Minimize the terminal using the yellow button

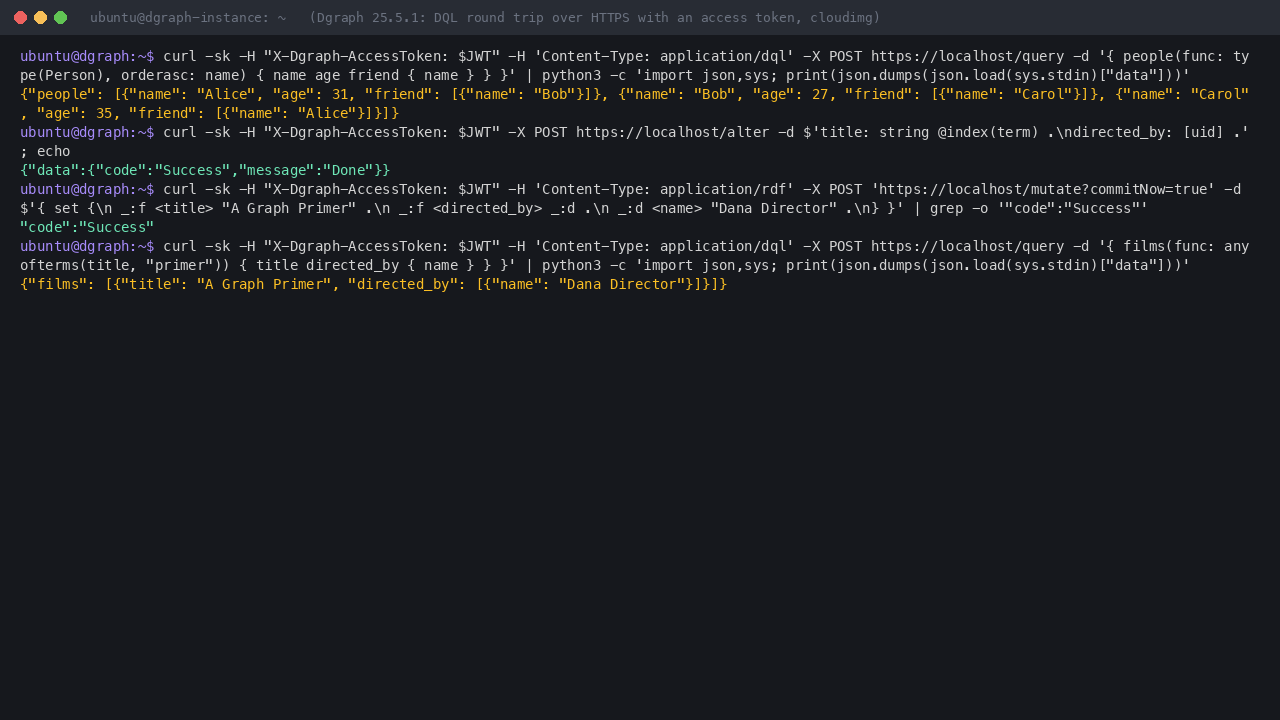[x=40, y=17]
